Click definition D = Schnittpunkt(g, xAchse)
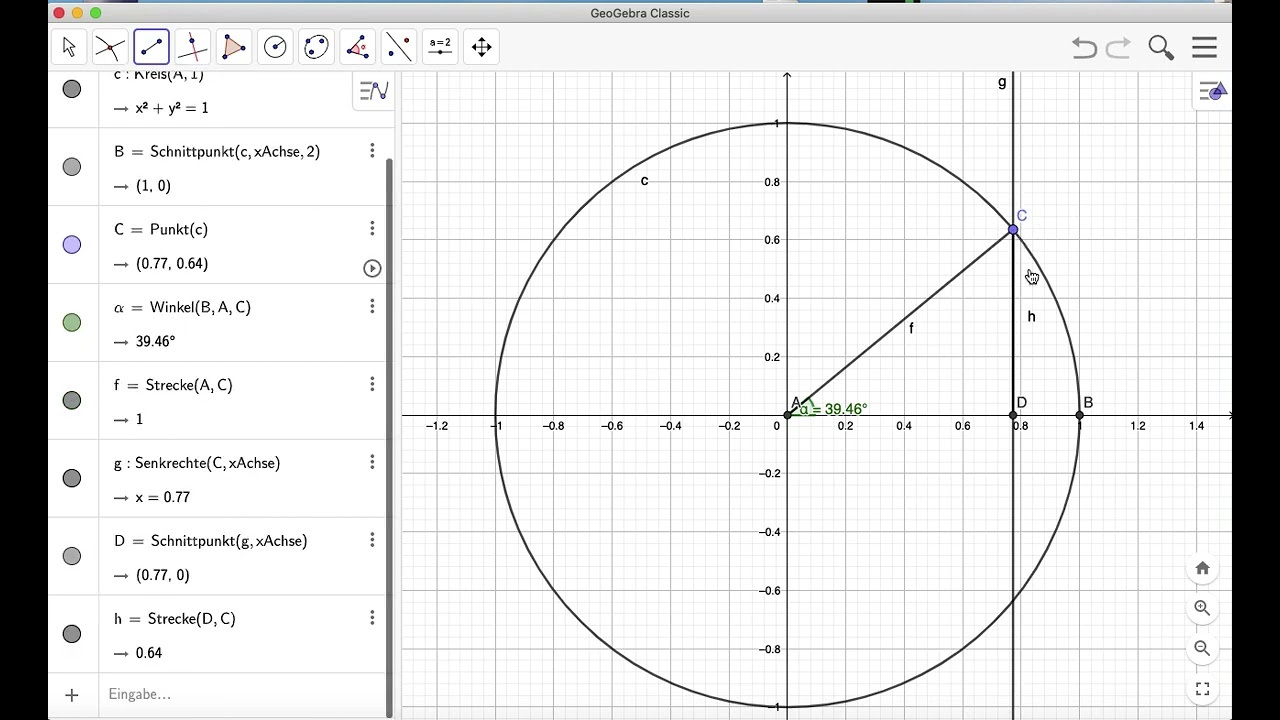 (211, 541)
